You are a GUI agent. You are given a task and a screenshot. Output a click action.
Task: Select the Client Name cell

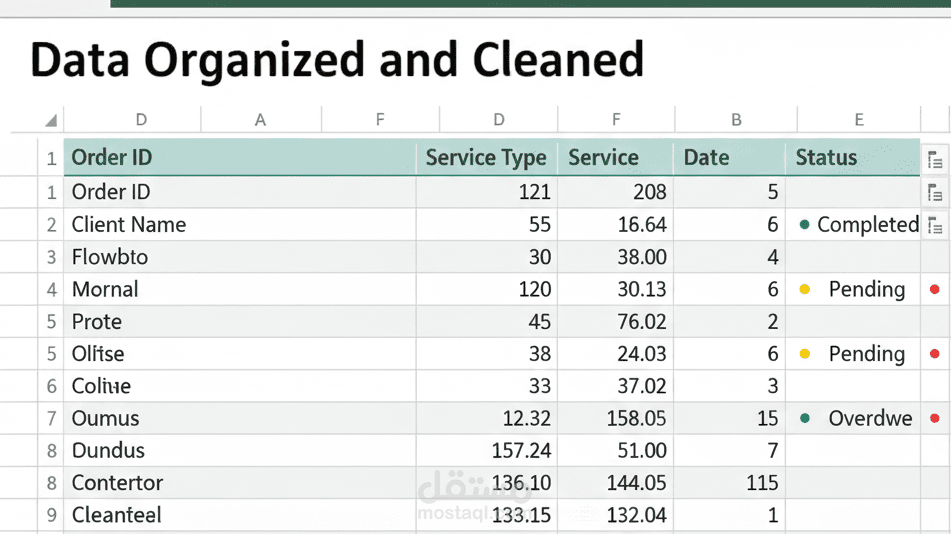pos(240,225)
